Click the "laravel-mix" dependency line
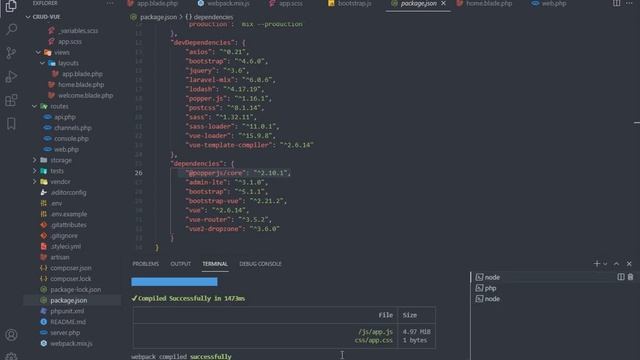The width and height of the screenshot is (640, 360). [231, 80]
